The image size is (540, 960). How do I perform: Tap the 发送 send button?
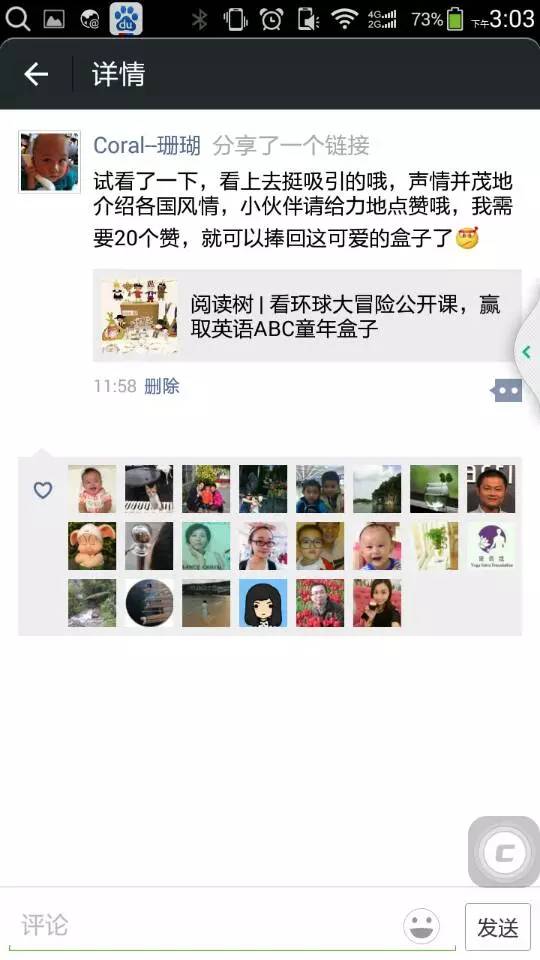pos(498,927)
